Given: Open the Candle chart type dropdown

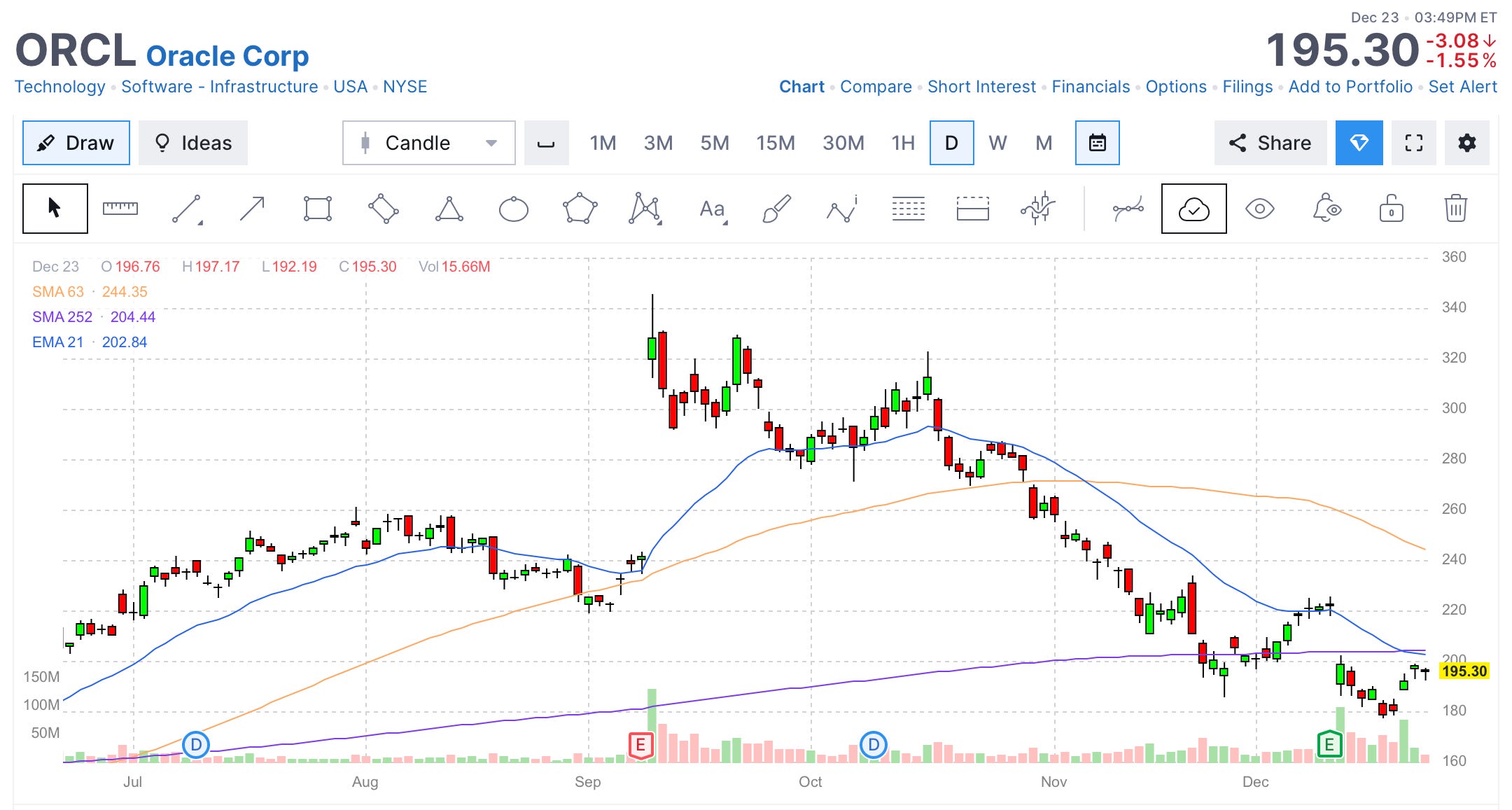Looking at the screenshot, I should click(429, 143).
